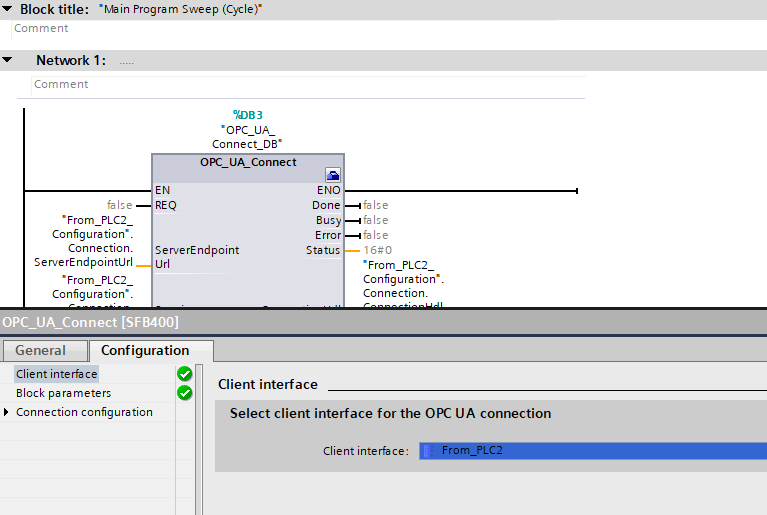Open the OPC_UA_Connect block configuration toolbox icon

[x=333, y=174]
